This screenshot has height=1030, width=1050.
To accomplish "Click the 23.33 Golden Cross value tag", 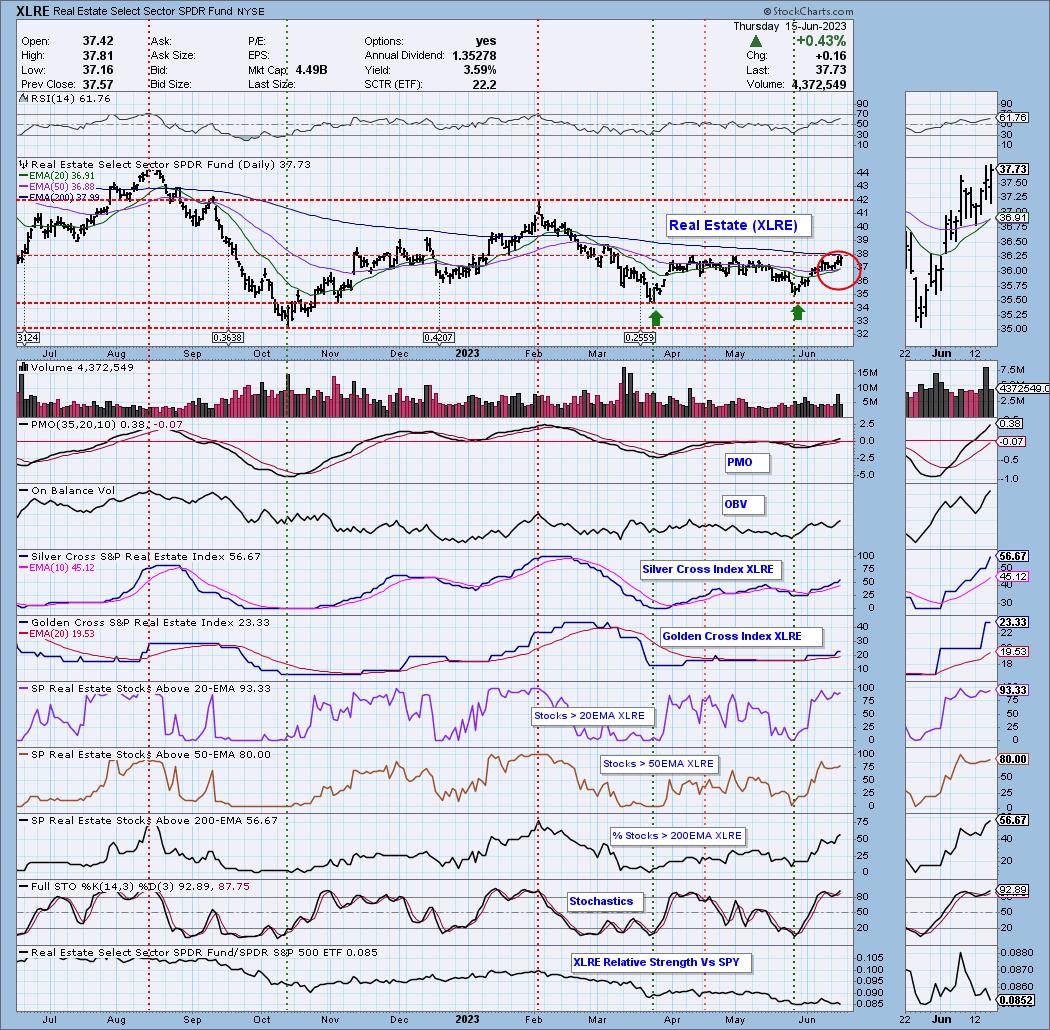I will (x=1013, y=622).
